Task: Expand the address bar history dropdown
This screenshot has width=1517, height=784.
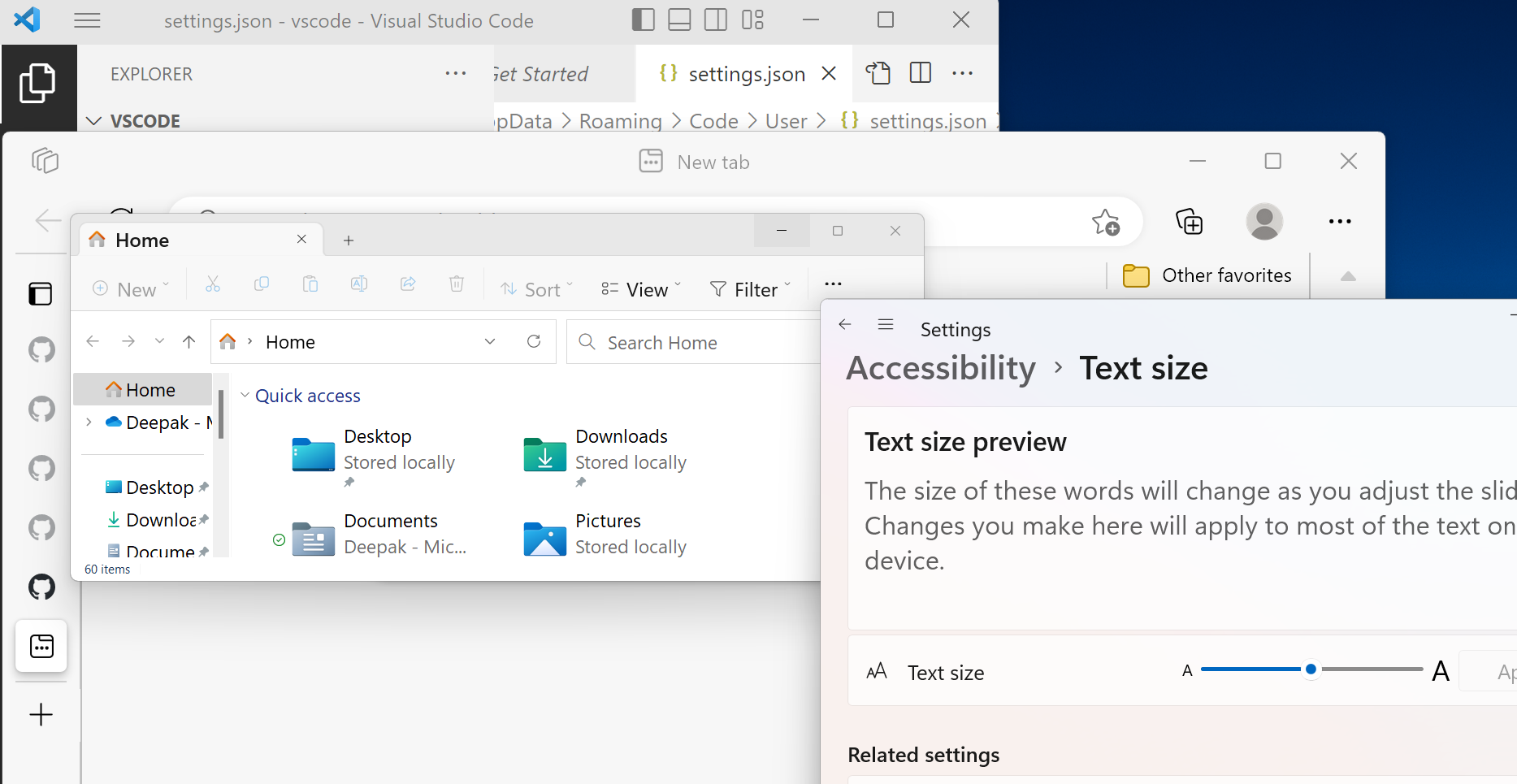Action: pyautogui.click(x=490, y=341)
